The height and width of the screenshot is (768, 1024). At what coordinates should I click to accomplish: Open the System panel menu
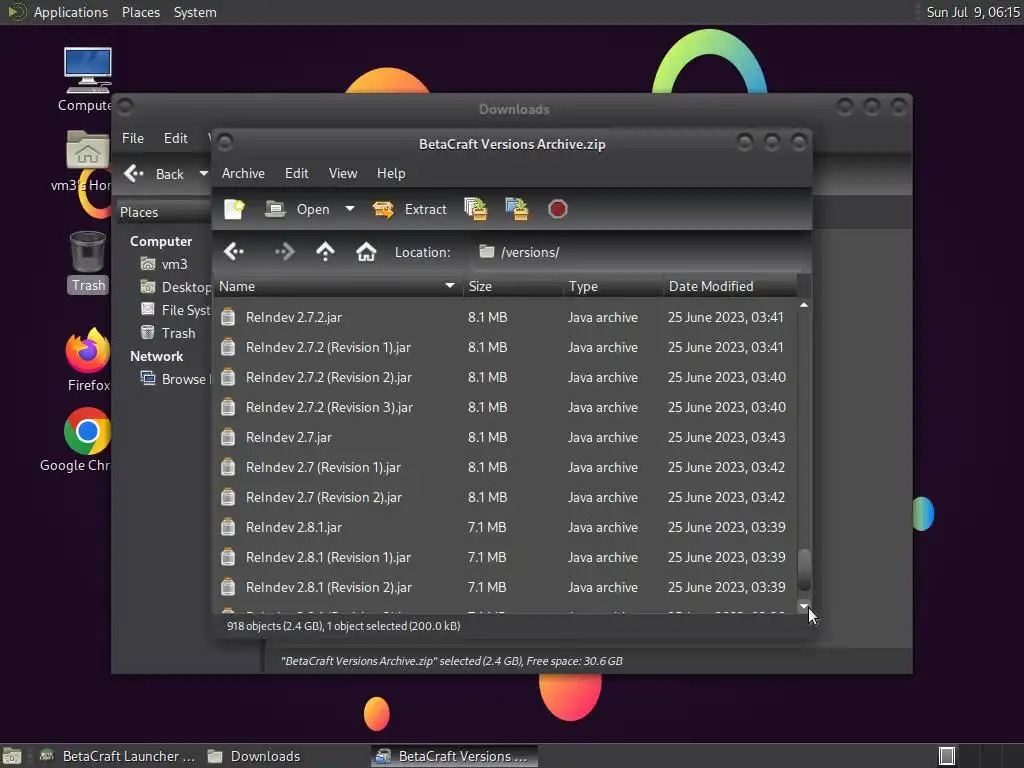tap(195, 12)
